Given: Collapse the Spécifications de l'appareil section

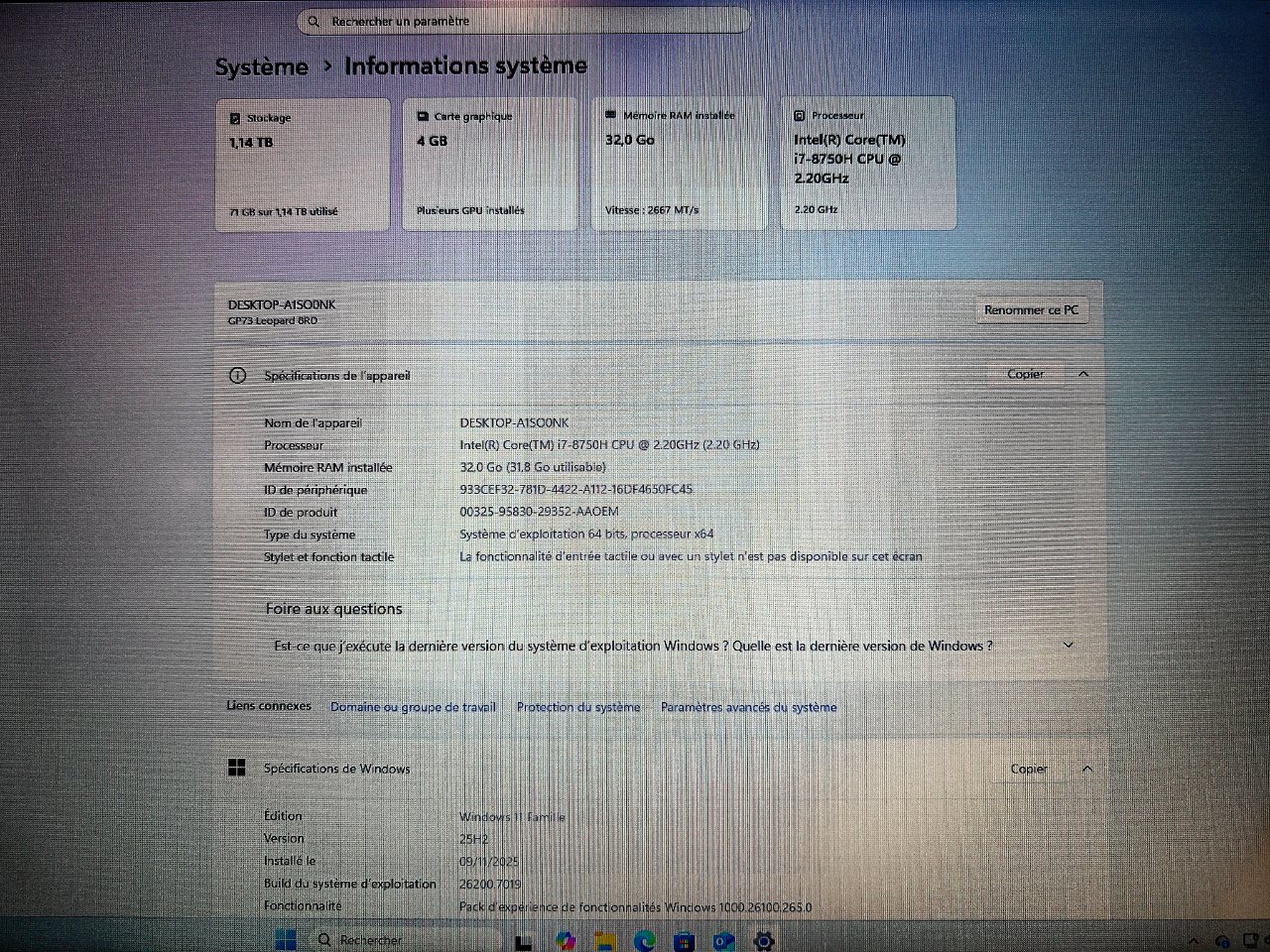Looking at the screenshot, I should click(x=1083, y=374).
